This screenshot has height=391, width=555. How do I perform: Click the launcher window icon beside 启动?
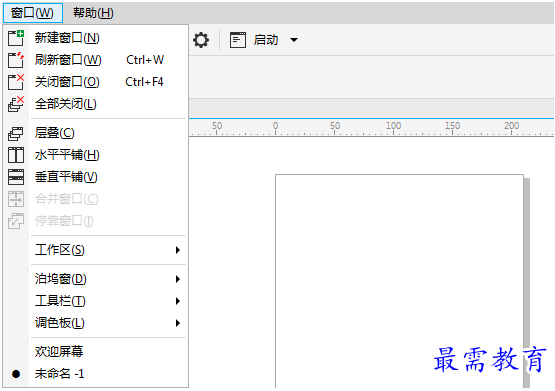coord(238,40)
